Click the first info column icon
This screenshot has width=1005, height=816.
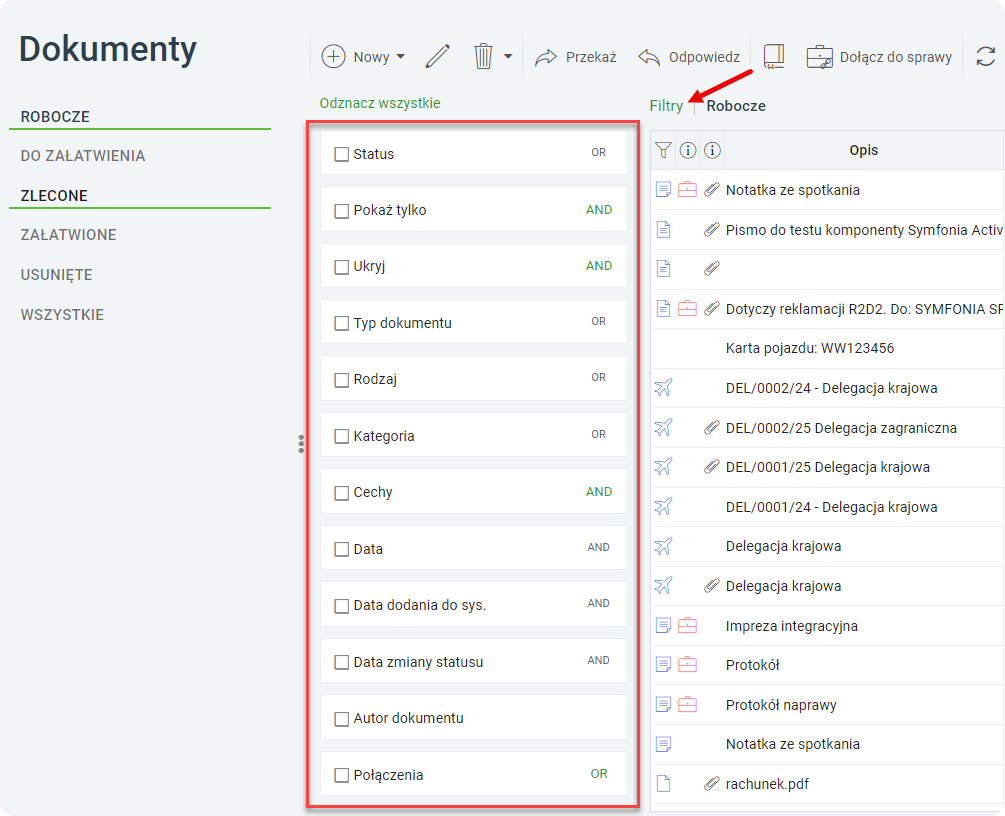[x=688, y=150]
